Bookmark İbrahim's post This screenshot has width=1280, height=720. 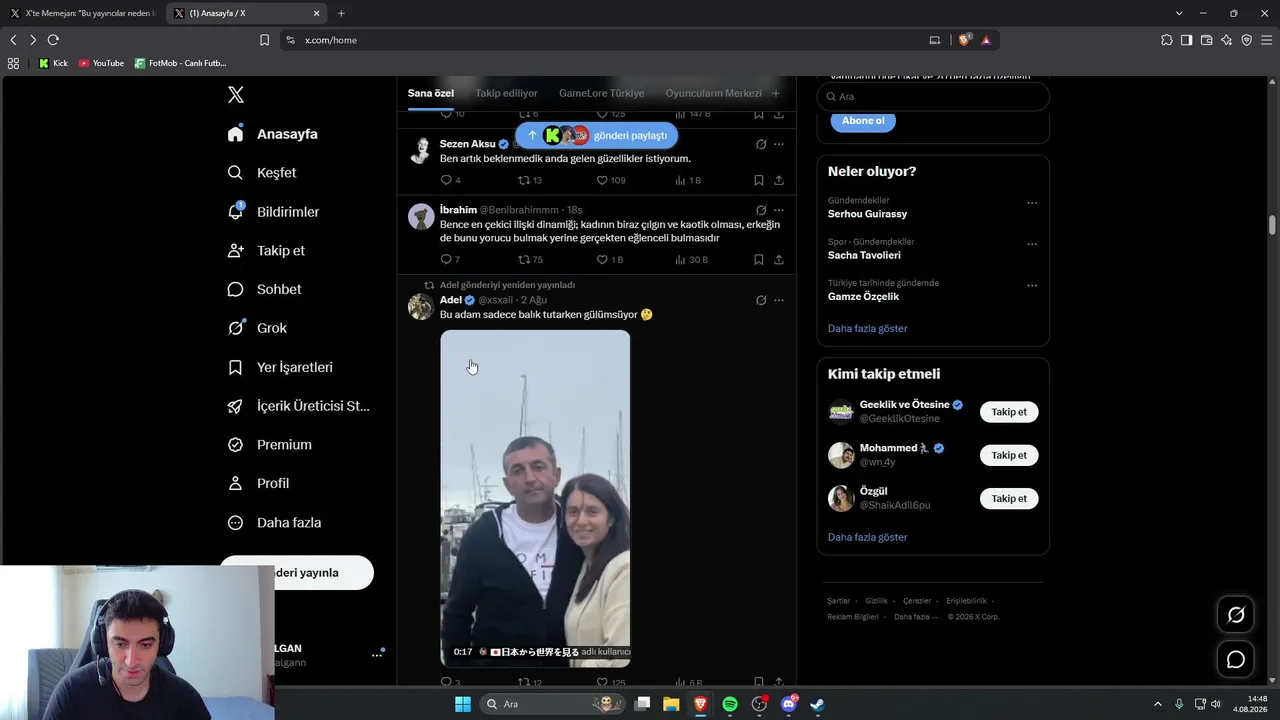759,259
